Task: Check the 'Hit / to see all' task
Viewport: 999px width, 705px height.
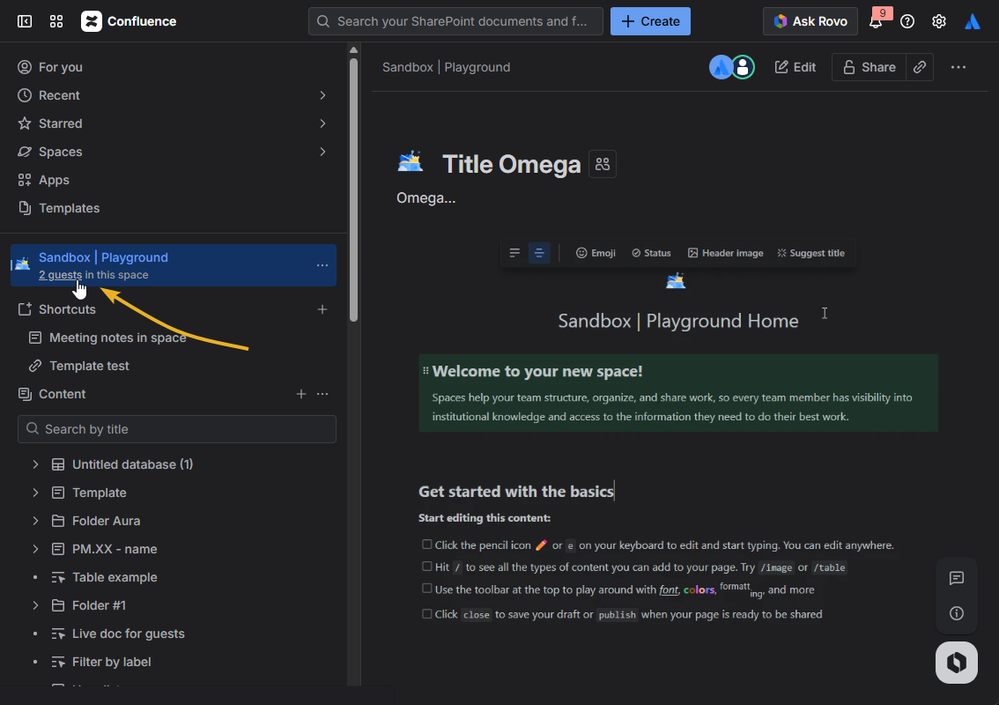Action: 427,566
